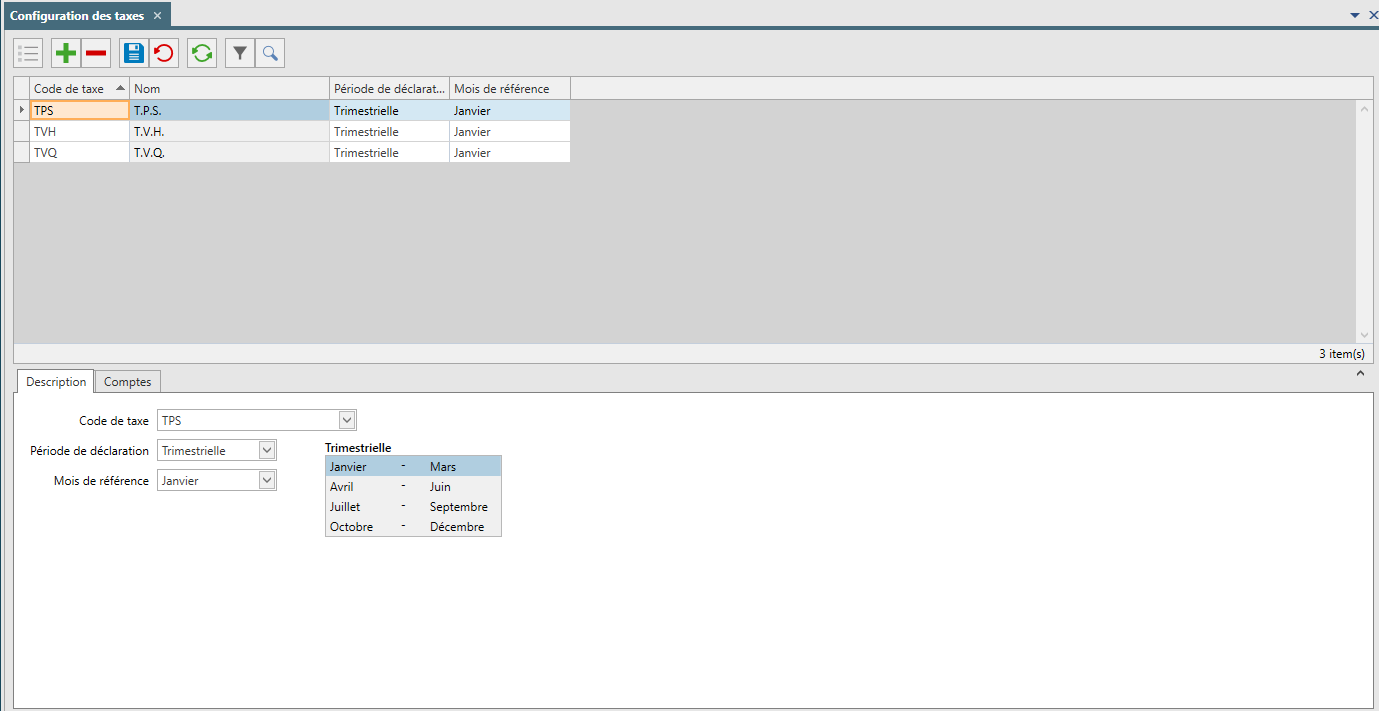Refresh the tax list with the green arrows icon
Viewport: 1379px width, 711px height.
[202, 53]
